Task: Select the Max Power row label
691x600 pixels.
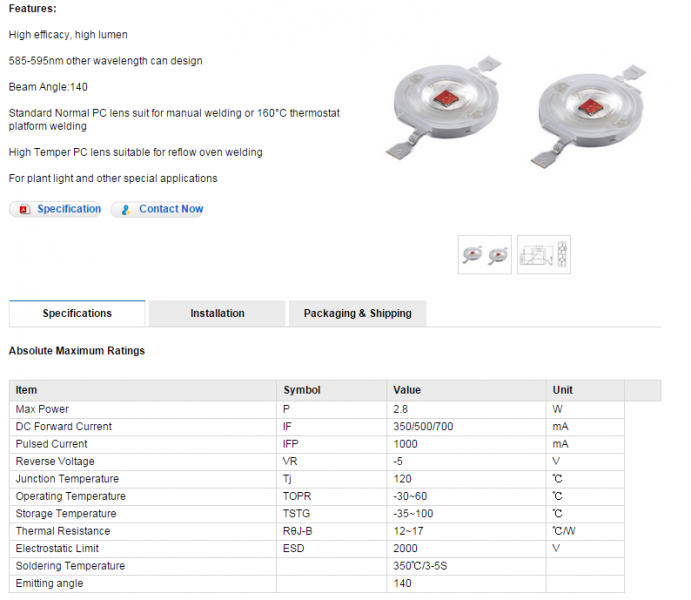Action: [42, 409]
